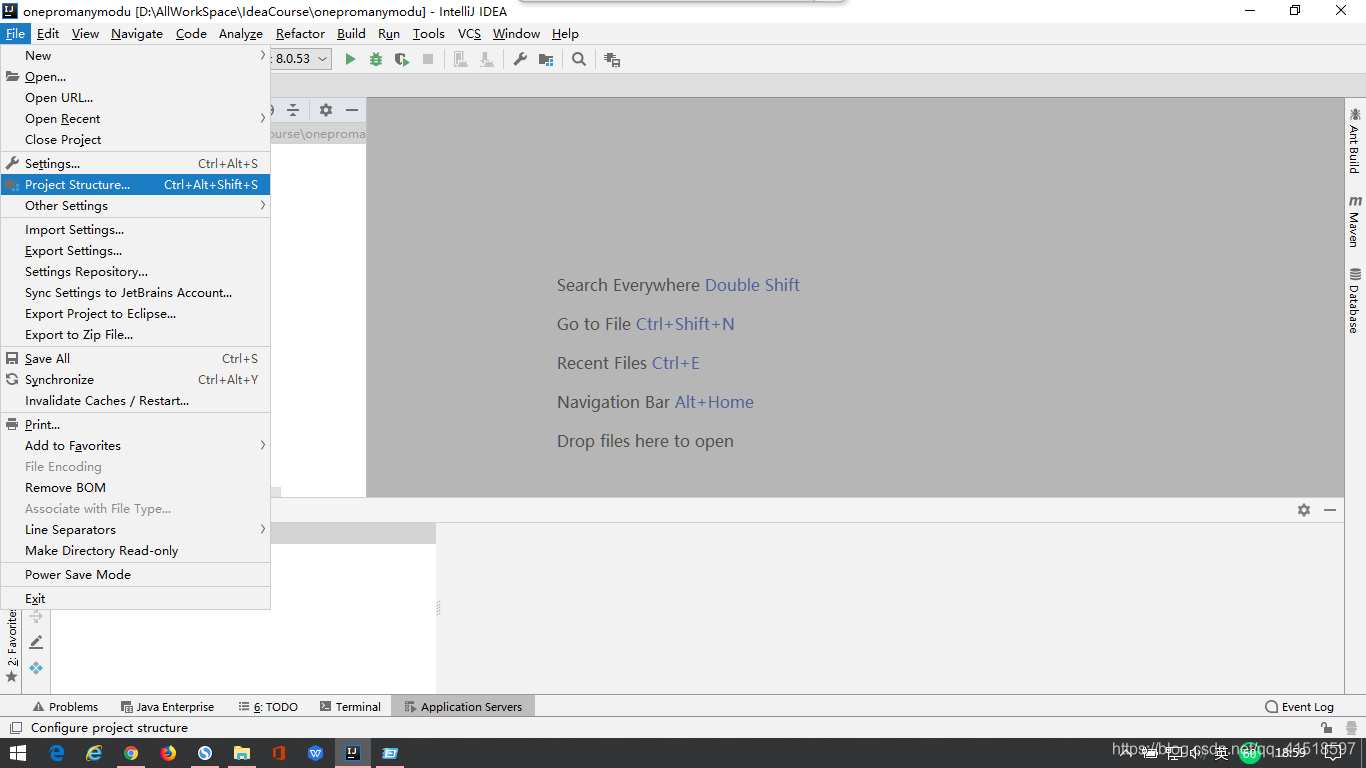
Task: Open the Application Servers panel gear settings
Action: click(1304, 510)
